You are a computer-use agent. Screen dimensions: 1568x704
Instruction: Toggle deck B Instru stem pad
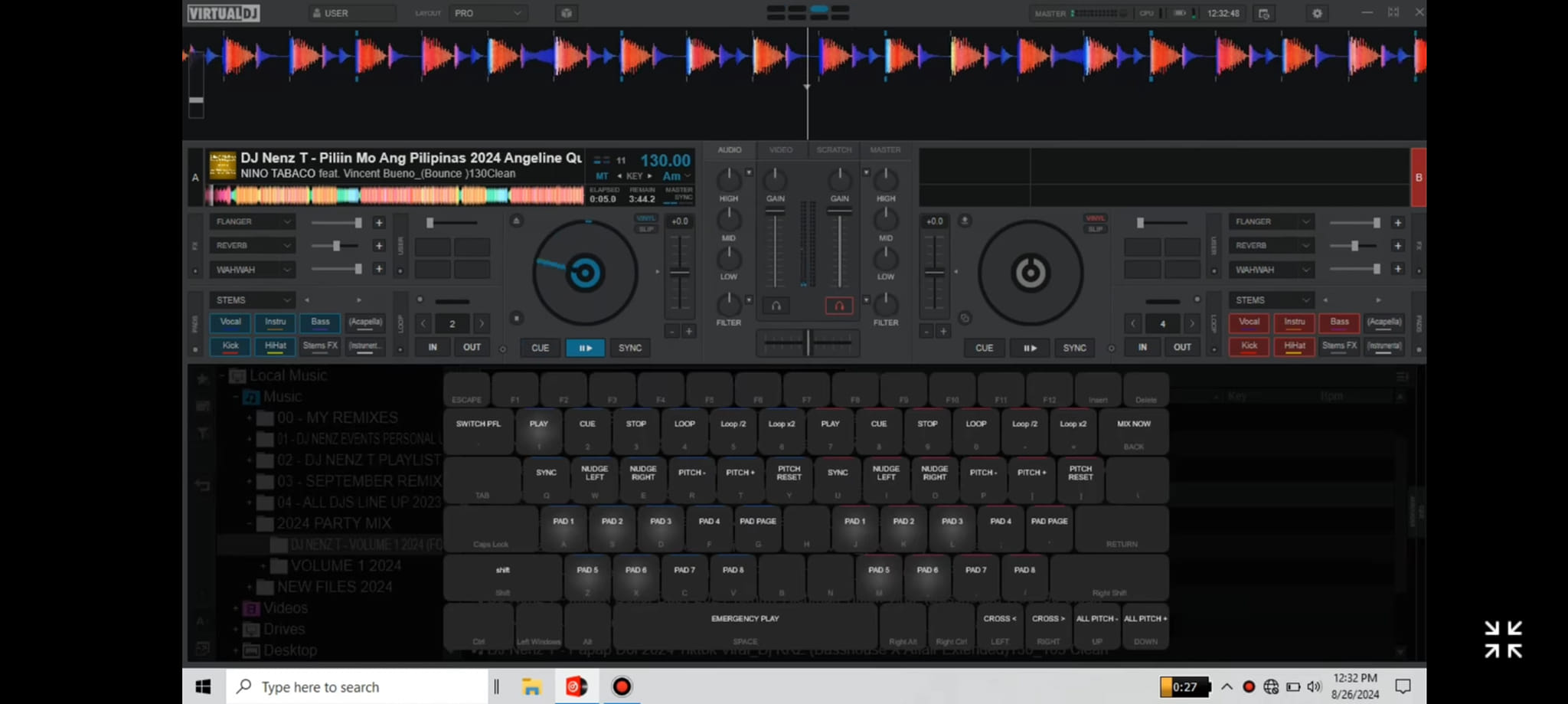[1295, 323]
